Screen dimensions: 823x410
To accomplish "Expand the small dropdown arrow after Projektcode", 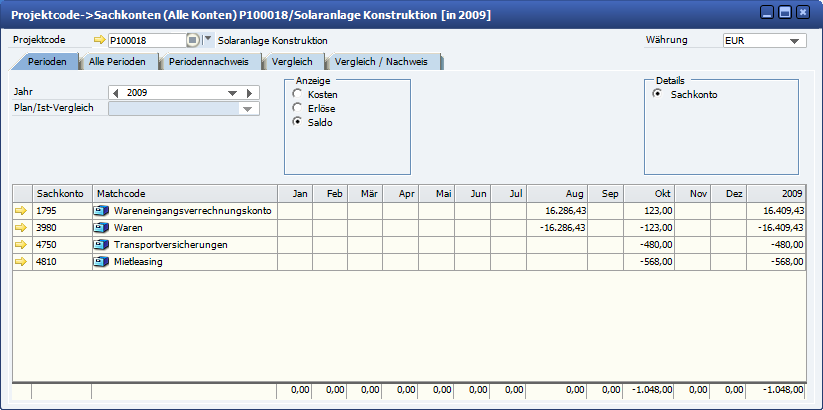I will [208, 39].
